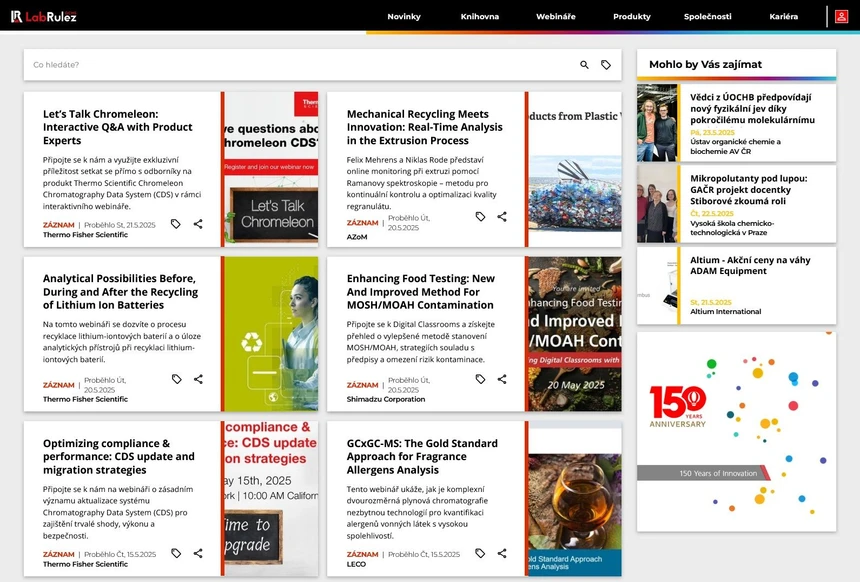Viewport: 860px width, 582px height.
Task: Open the user account icon
Action: pos(841,16)
